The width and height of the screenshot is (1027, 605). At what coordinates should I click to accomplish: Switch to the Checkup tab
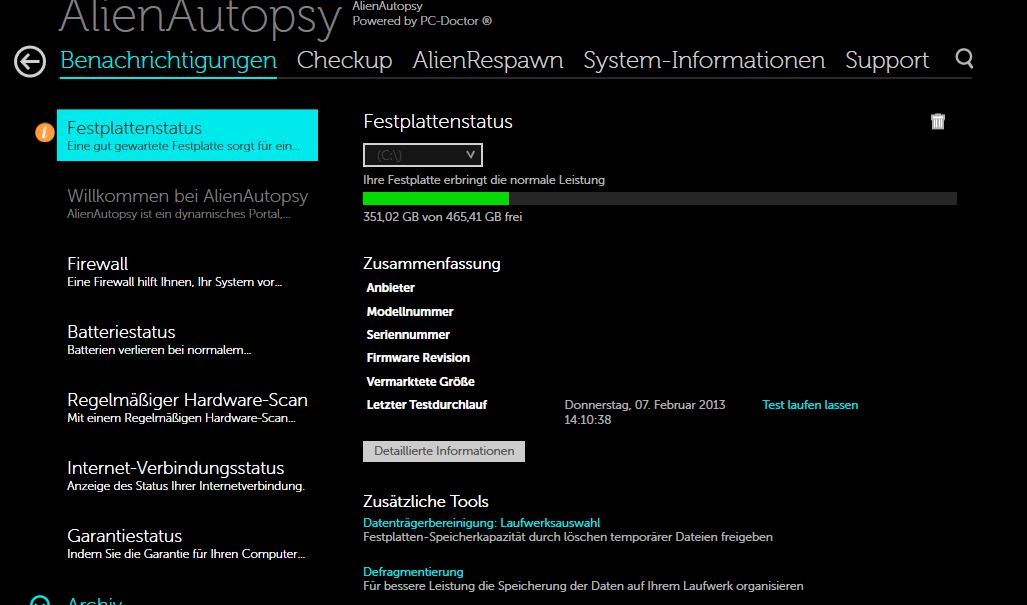click(x=345, y=60)
